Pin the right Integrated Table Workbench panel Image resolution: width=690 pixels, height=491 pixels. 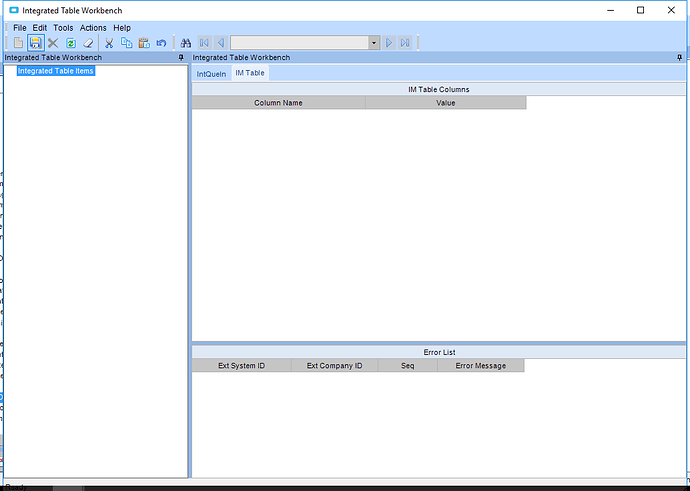(679, 58)
